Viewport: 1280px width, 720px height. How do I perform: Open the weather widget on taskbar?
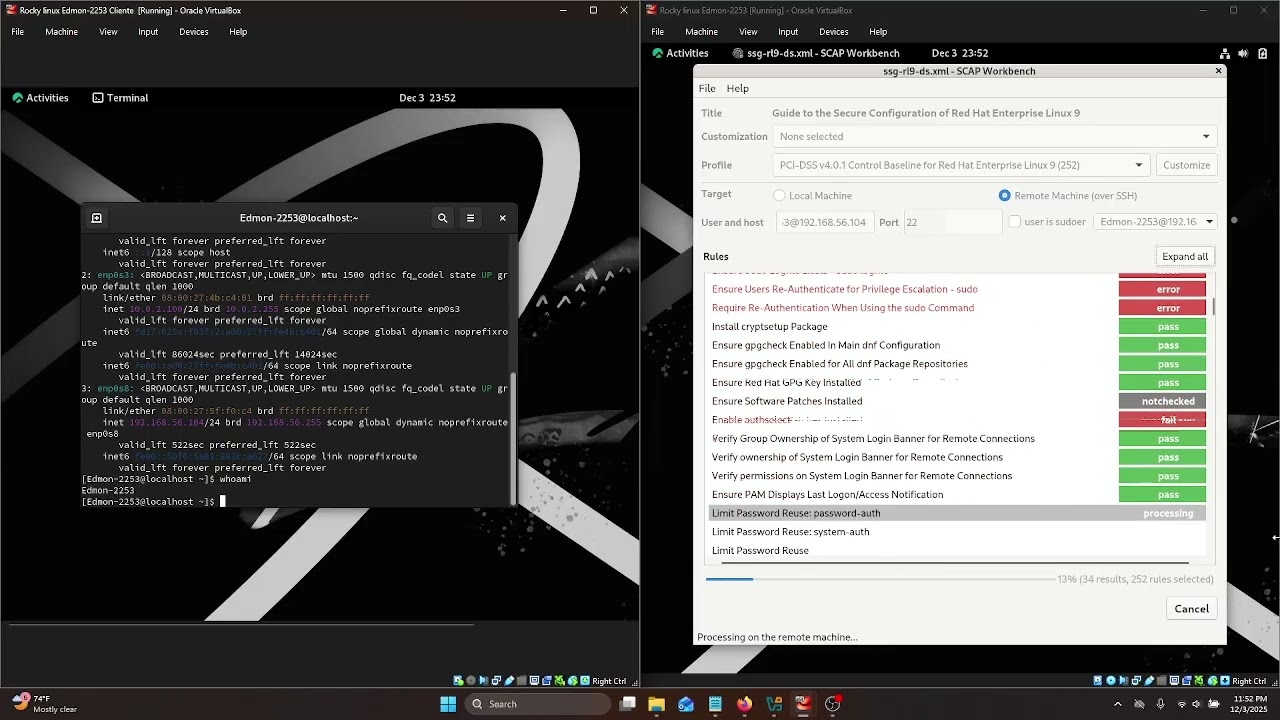pyautogui.click(x=44, y=704)
